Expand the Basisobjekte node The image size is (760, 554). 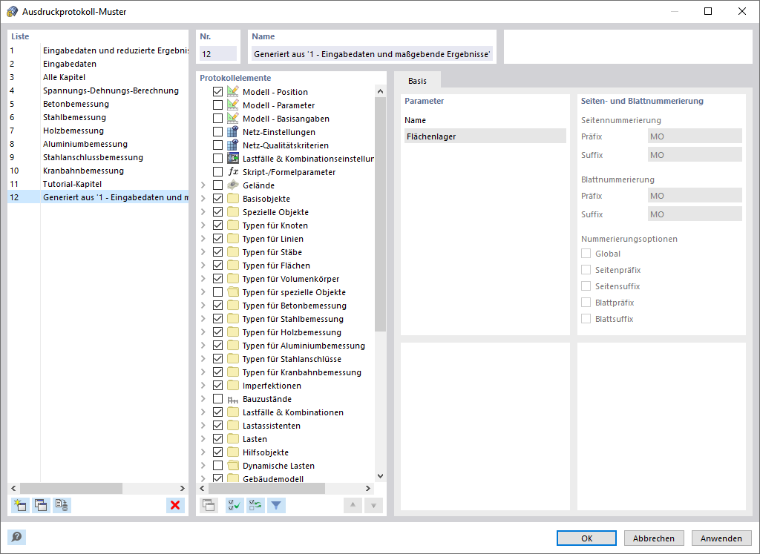pos(203,199)
